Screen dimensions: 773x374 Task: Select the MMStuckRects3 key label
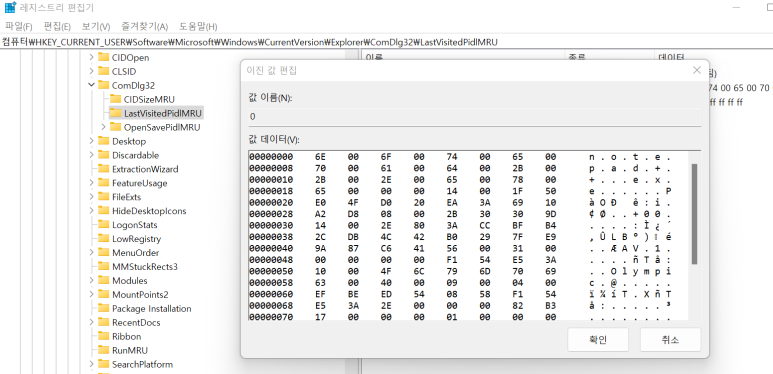144,267
